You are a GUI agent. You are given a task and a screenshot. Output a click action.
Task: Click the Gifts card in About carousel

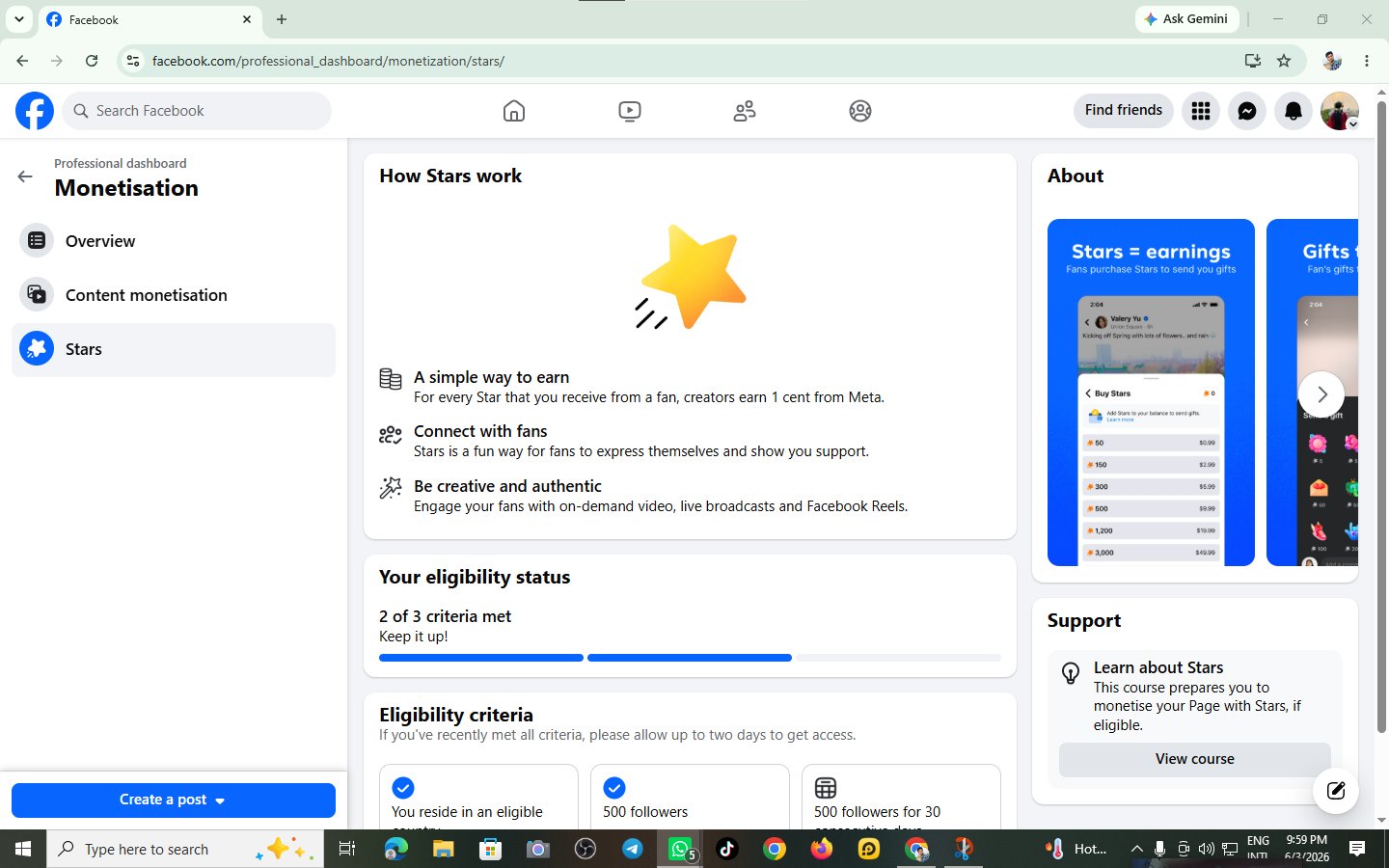pyautogui.click(x=1312, y=393)
